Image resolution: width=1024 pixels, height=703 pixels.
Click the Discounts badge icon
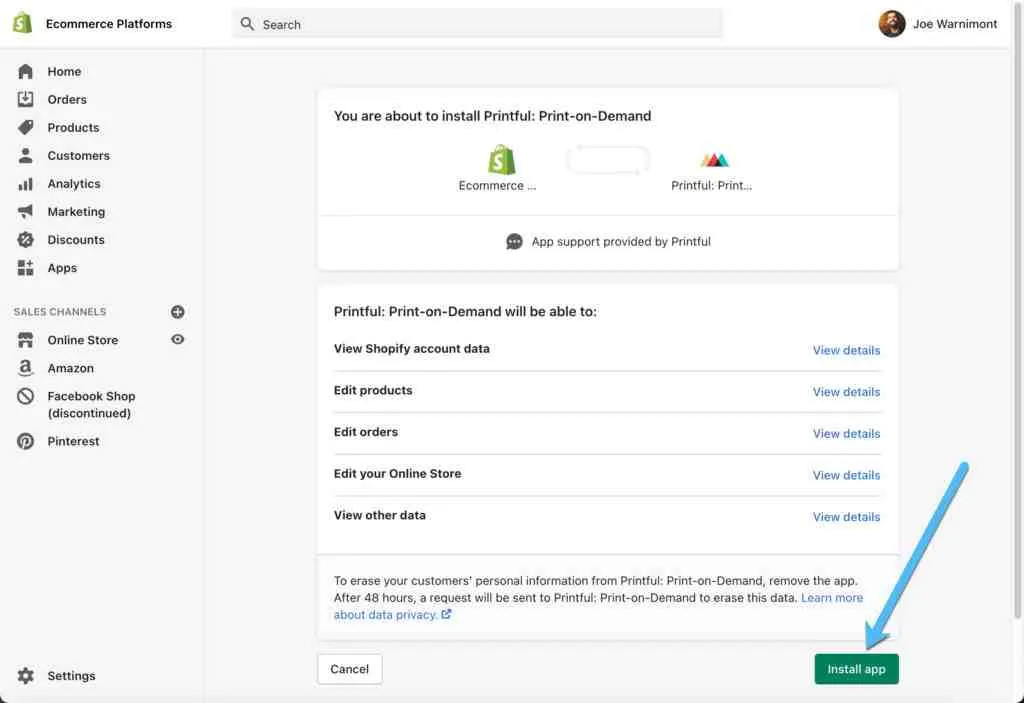(x=25, y=240)
